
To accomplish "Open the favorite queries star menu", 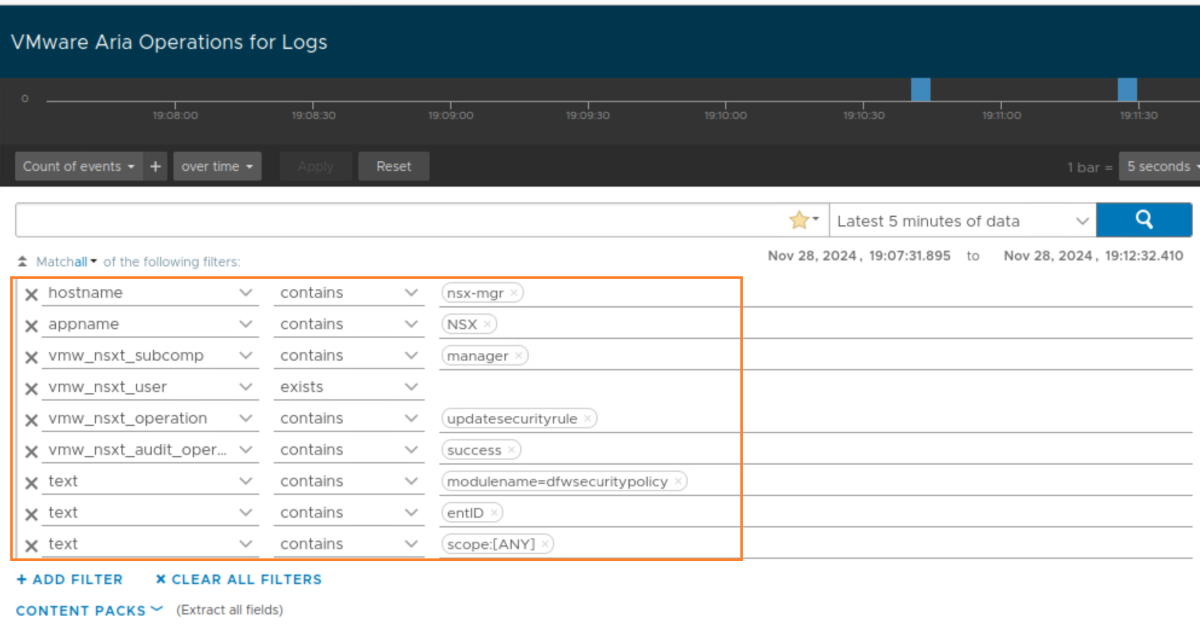I will pos(804,220).
